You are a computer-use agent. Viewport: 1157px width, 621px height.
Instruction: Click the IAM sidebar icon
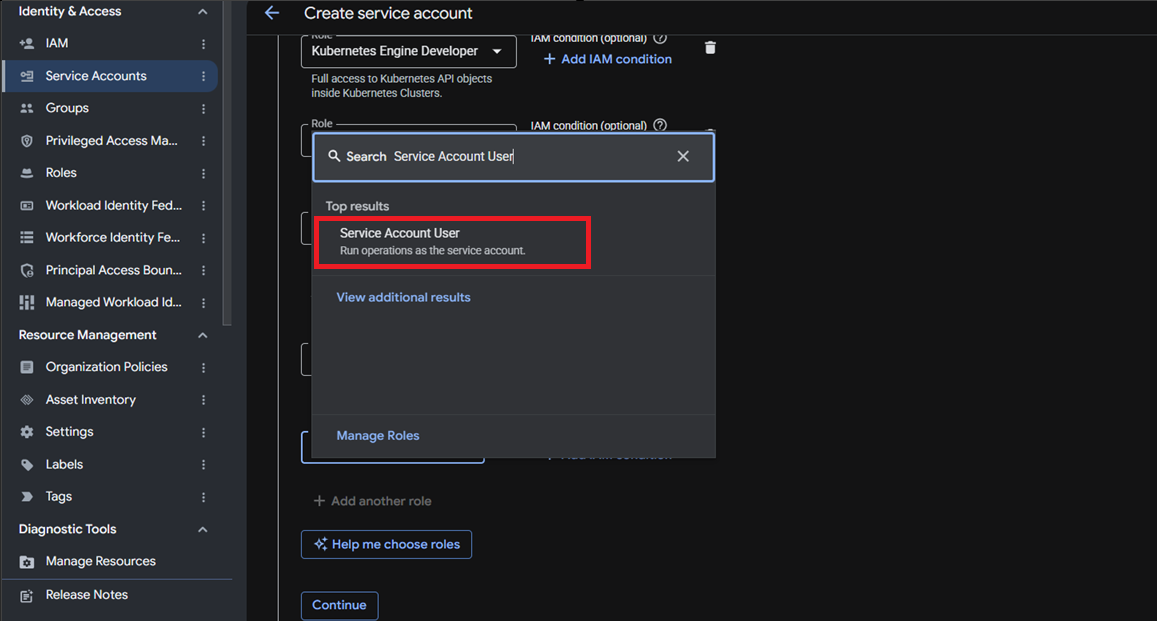[27, 44]
